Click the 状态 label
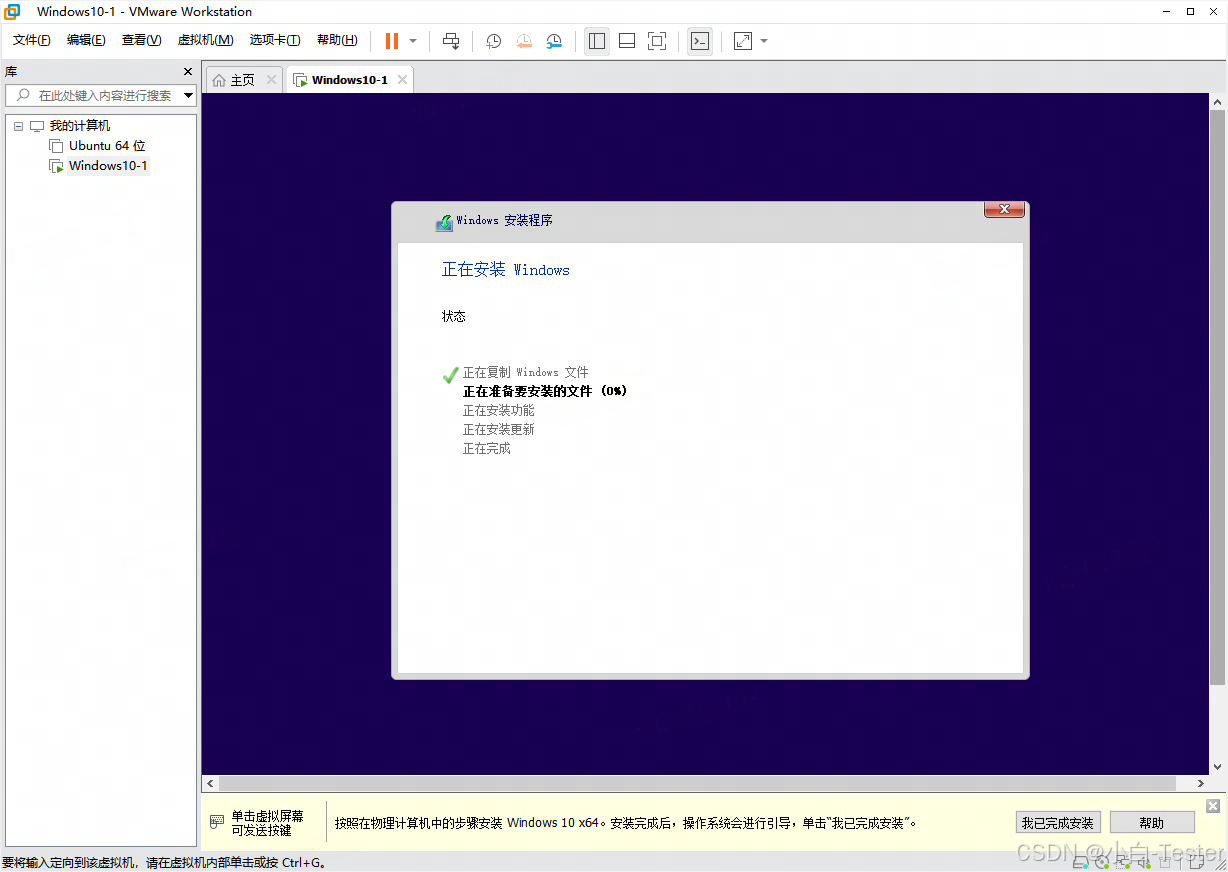Screen dimensions: 1228x872 point(454,316)
